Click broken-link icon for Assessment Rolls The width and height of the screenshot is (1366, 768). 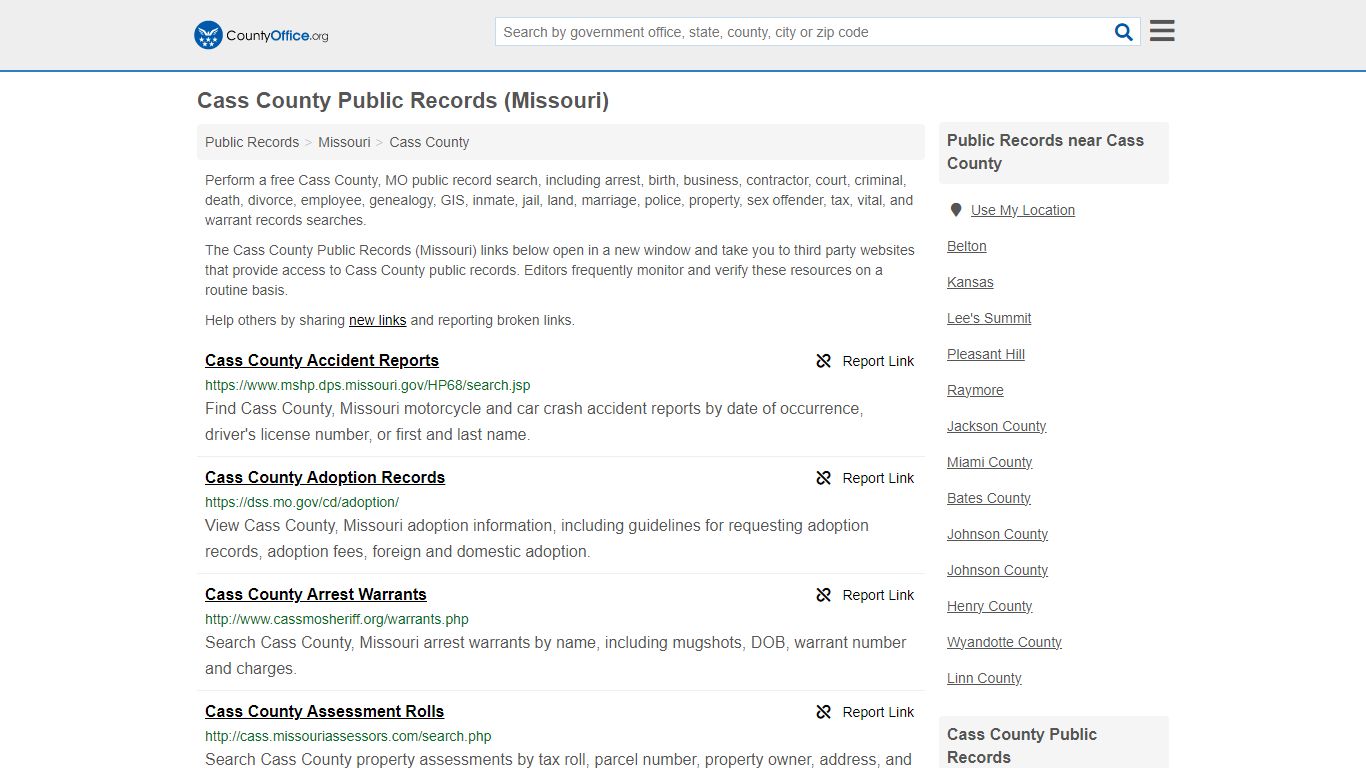pyautogui.click(x=824, y=712)
